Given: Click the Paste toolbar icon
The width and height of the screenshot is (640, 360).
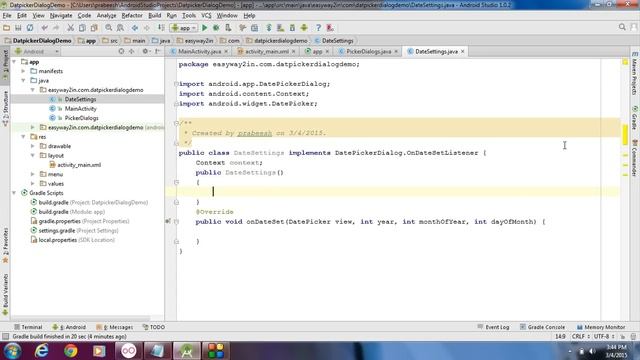Looking at the screenshot, I should click(x=94, y=28).
